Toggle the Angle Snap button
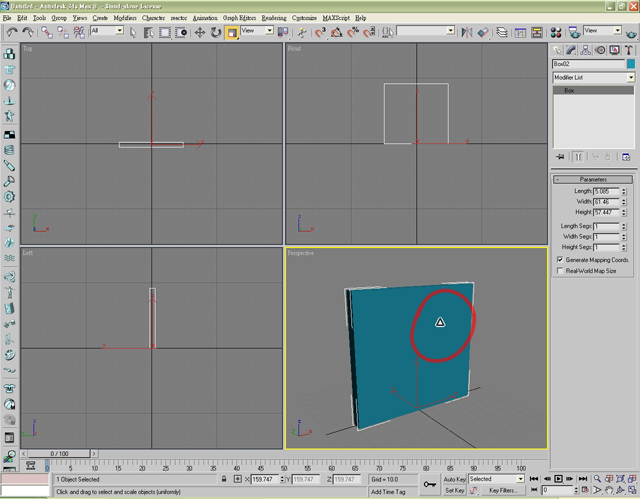 click(336, 32)
